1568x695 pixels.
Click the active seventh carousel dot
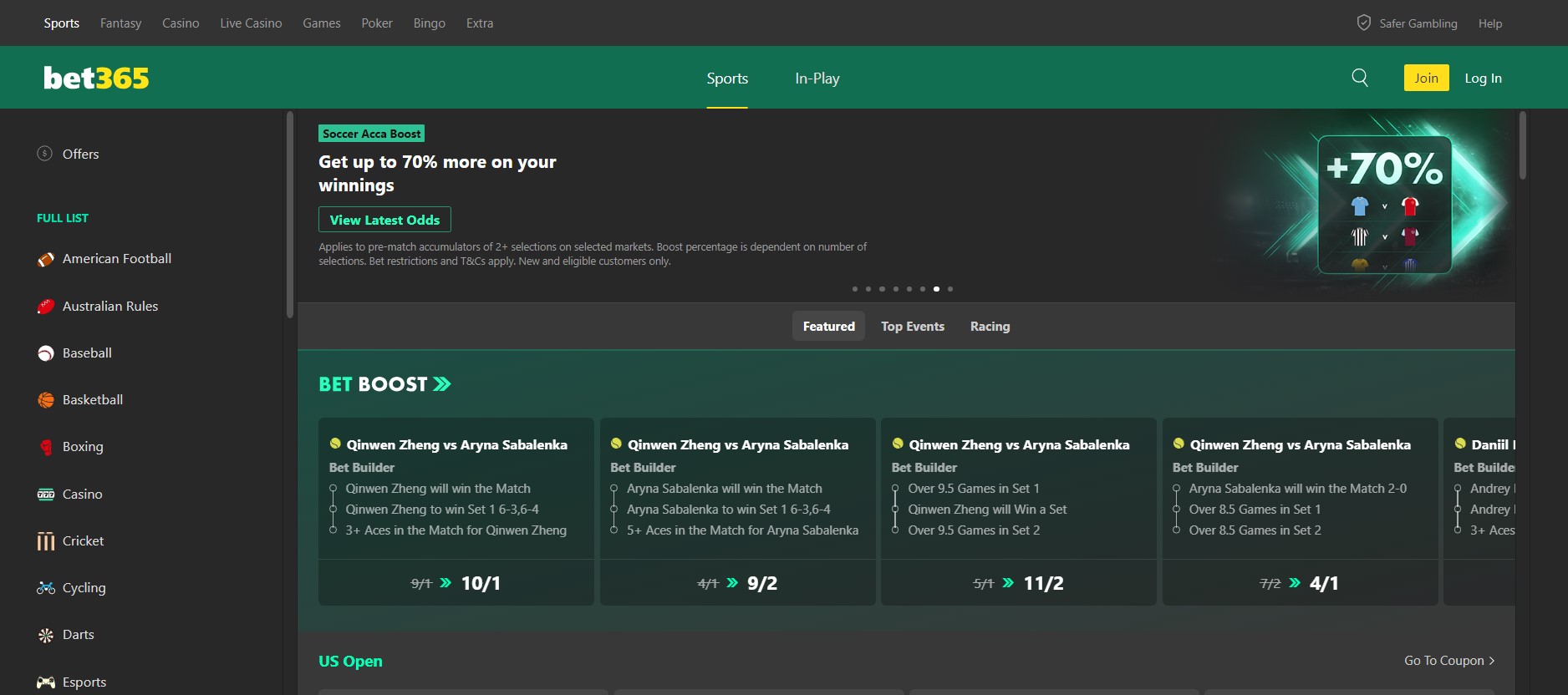tap(936, 289)
